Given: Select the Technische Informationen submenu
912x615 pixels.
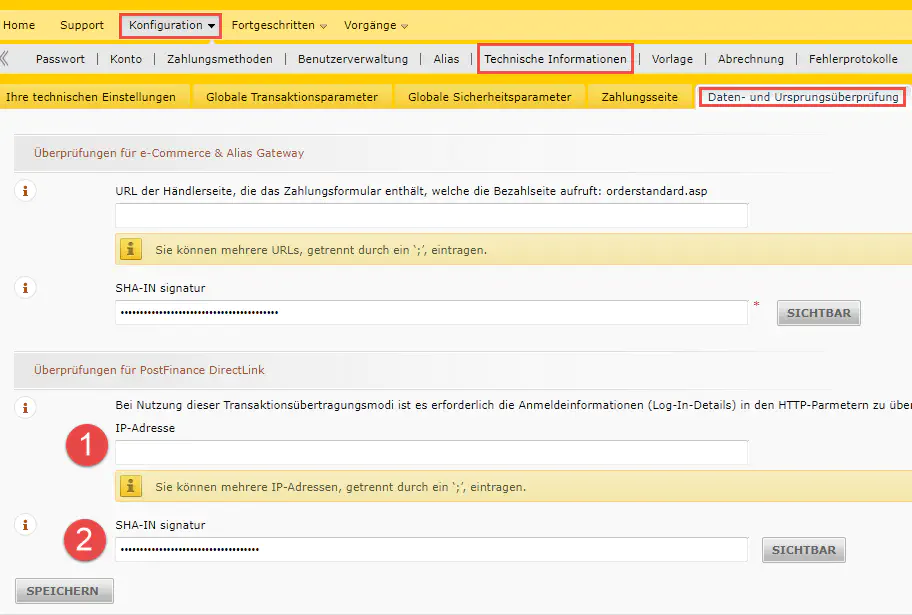Looking at the screenshot, I should point(555,59).
